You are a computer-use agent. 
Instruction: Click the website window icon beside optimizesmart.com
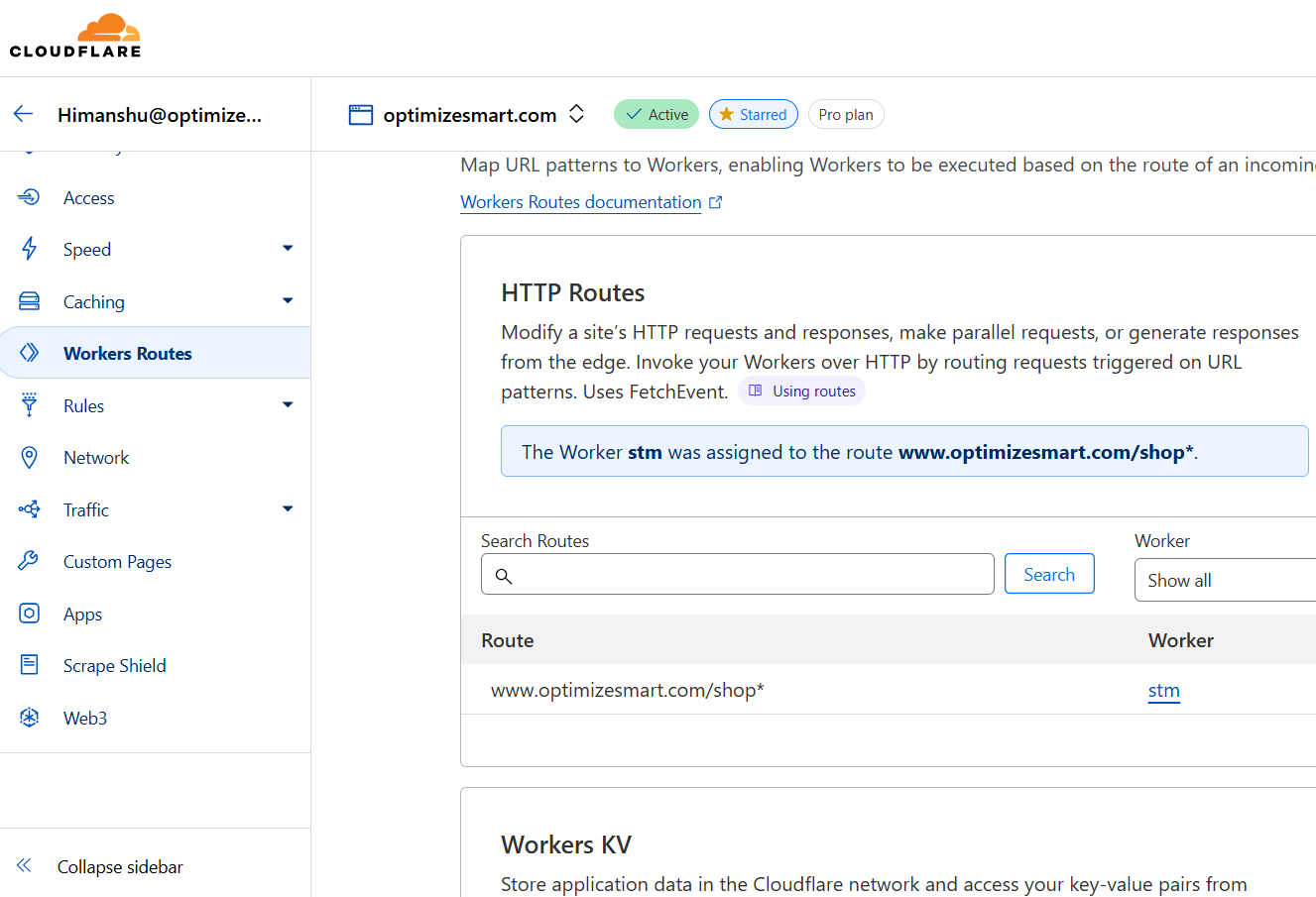point(361,115)
